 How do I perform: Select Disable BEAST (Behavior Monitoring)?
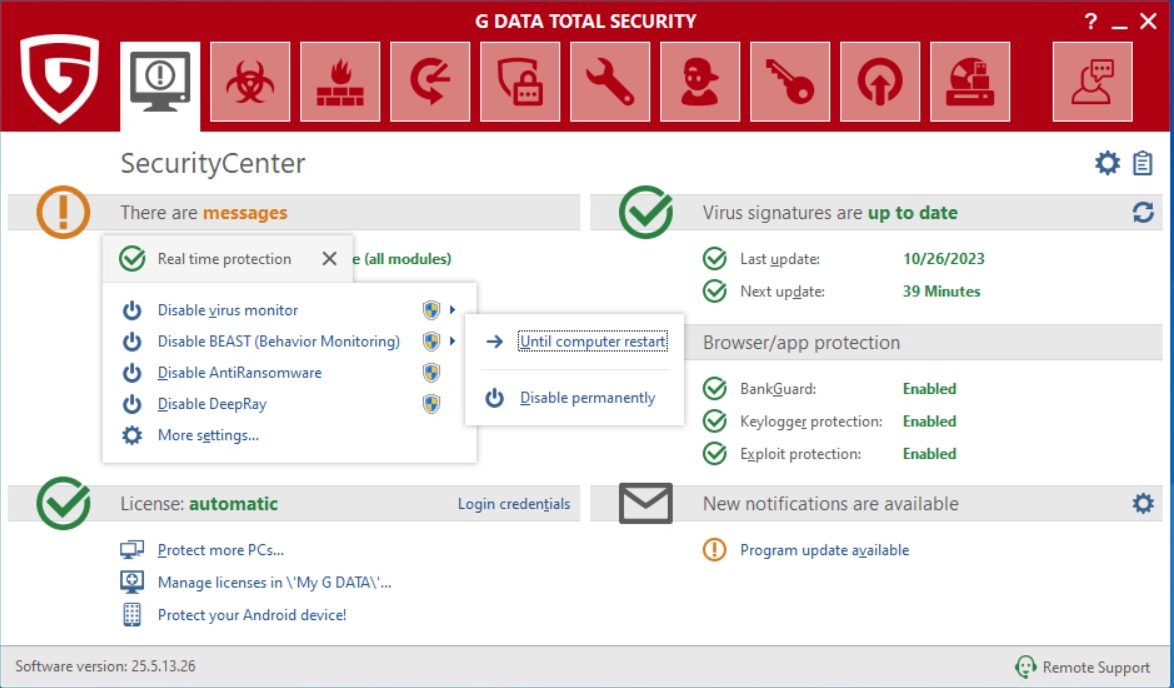pyautogui.click(x=279, y=341)
